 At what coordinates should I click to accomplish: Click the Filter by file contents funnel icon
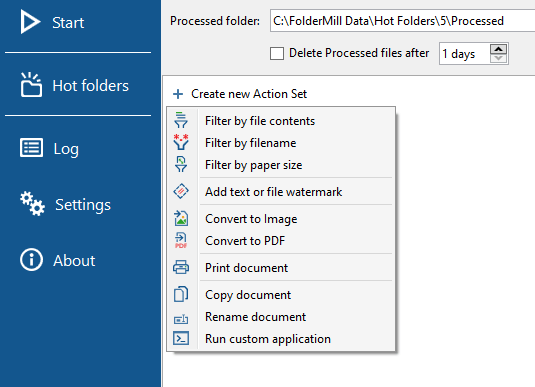coord(181,120)
